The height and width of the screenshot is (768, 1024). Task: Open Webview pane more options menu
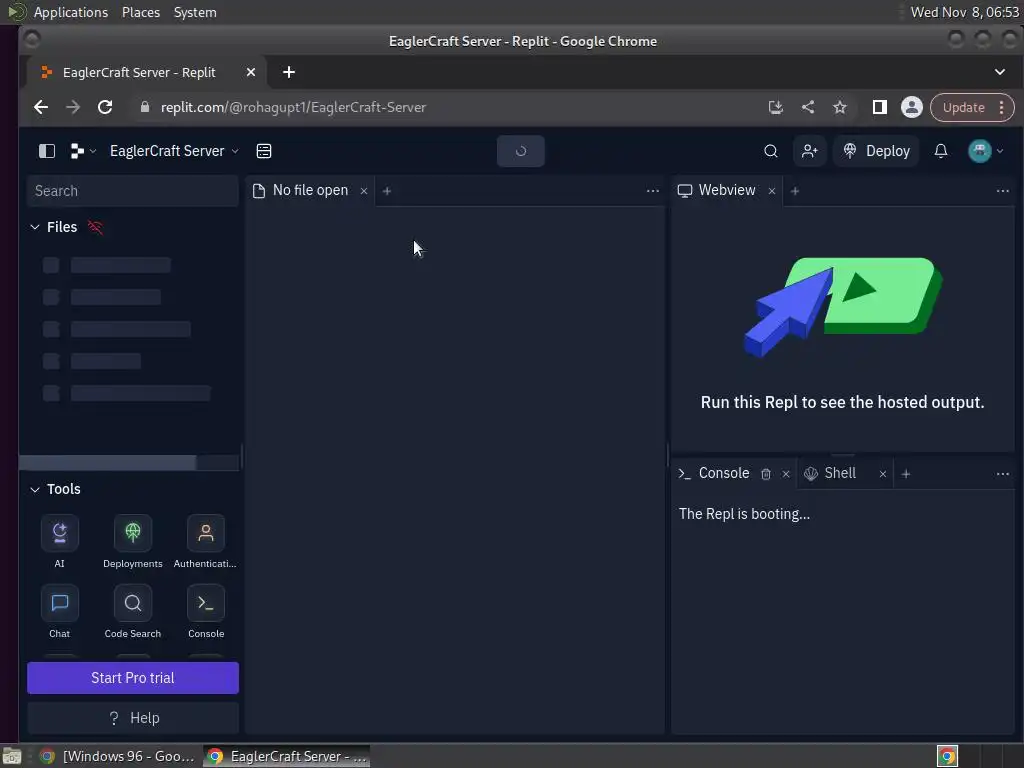pyautogui.click(x=1002, y=191)
